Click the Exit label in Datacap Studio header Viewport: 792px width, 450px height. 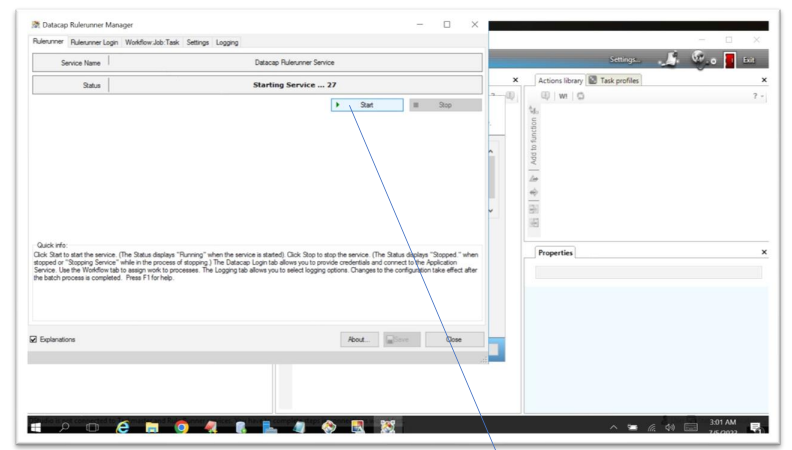pyautogui.click(x=749, y=60)
